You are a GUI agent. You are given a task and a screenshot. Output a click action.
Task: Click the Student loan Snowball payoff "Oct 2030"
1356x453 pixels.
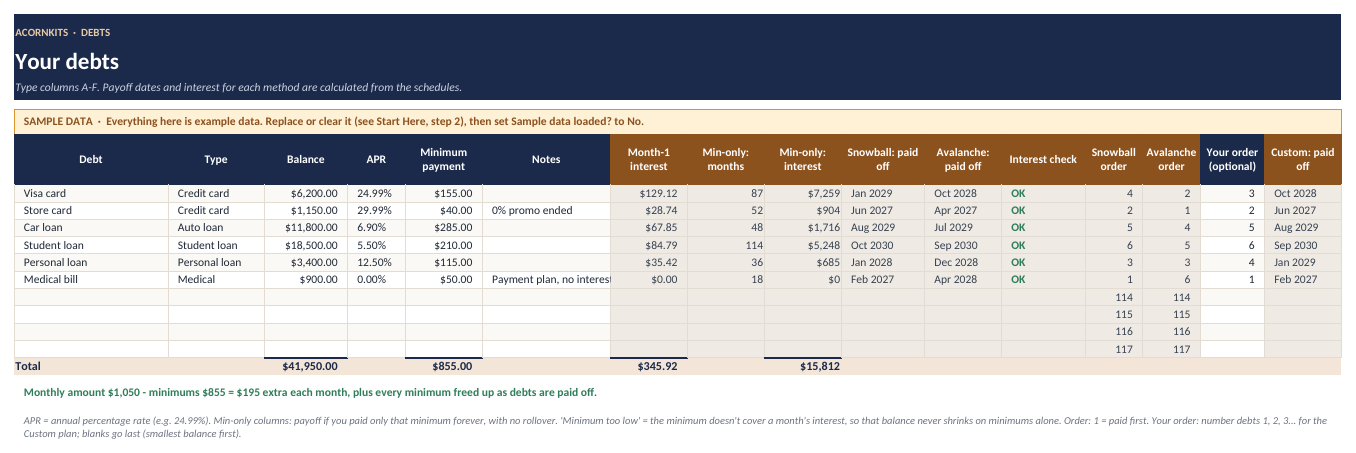click(x=883, y=245)
